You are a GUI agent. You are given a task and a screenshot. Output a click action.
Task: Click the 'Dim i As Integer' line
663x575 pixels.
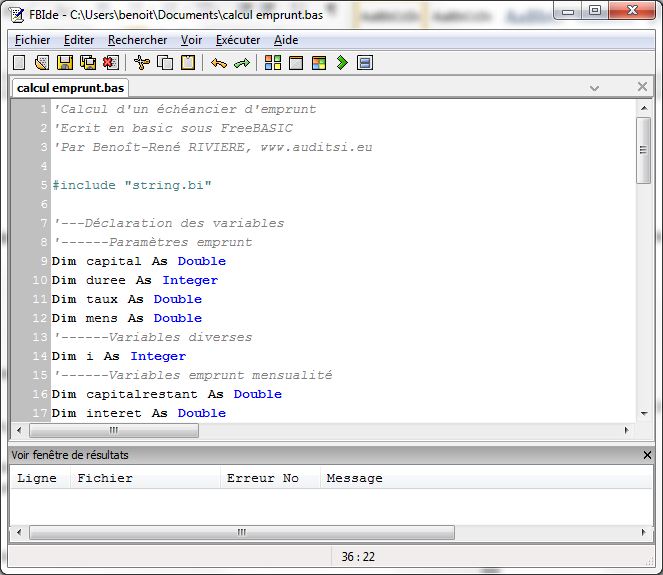119,356
